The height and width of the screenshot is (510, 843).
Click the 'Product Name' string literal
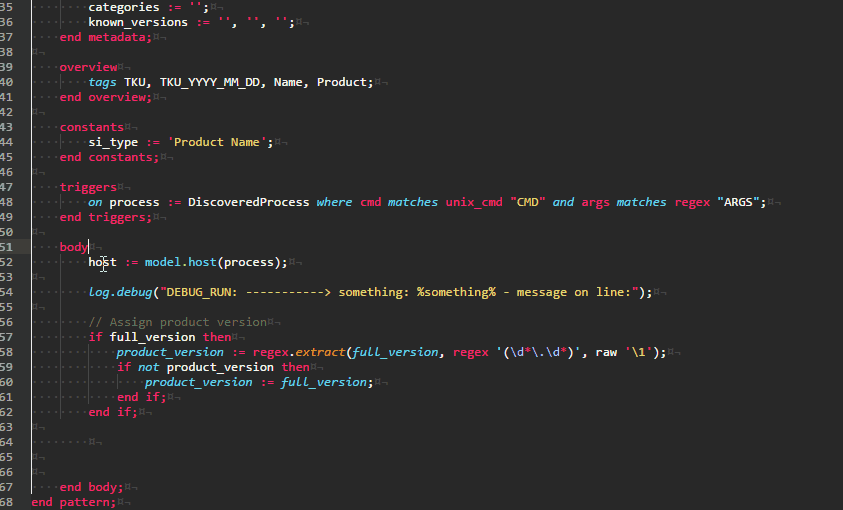[x=217, y=142]
